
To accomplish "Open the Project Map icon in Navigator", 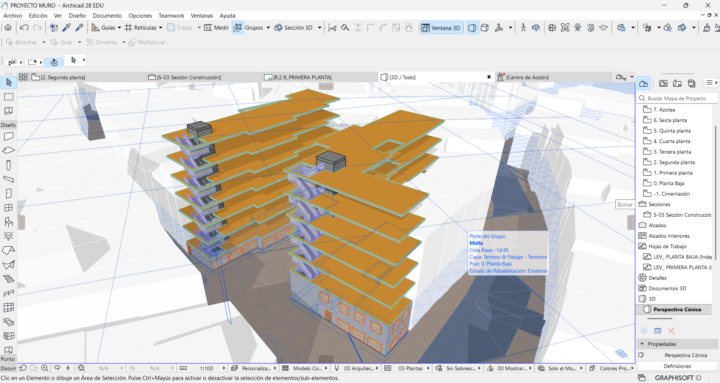I will click(x=643, y=83).
